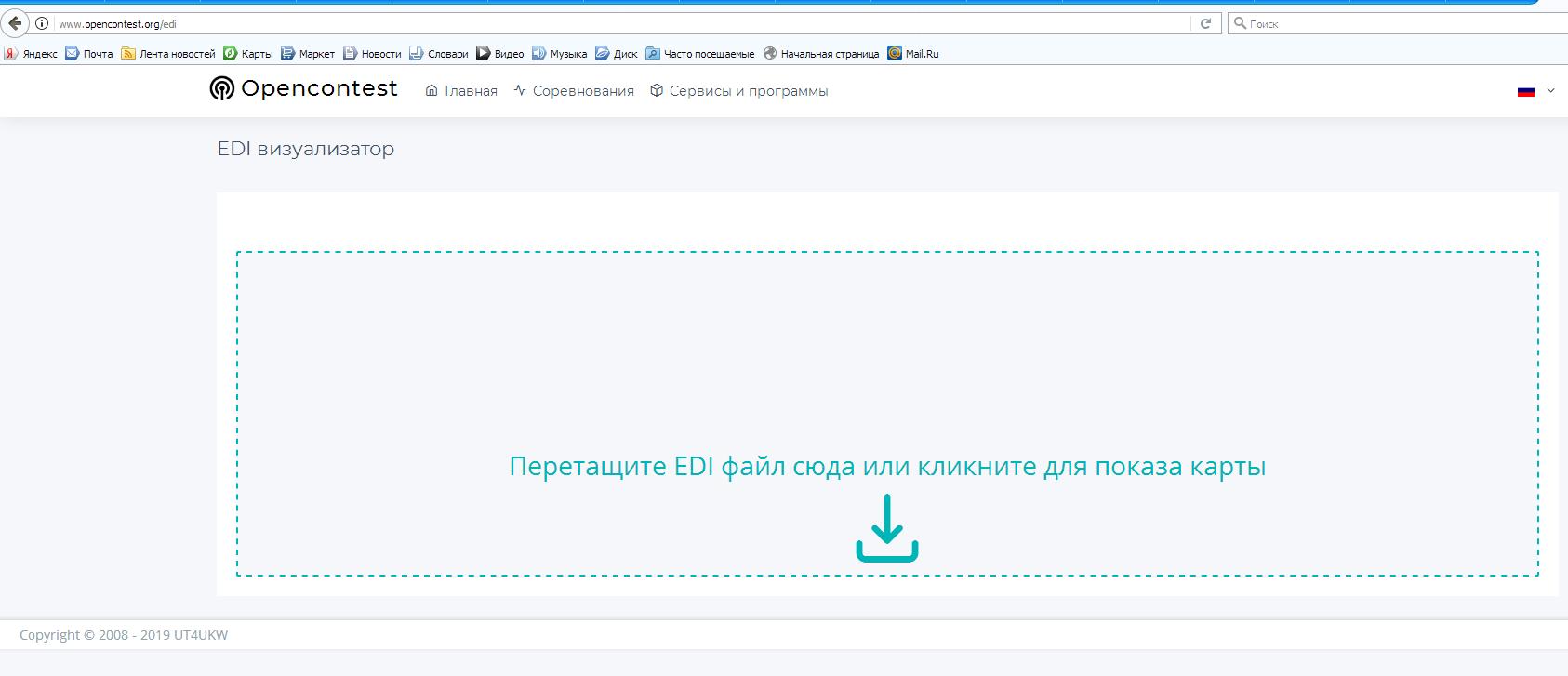Open the Яндекс bookmark
The image size is (1568, 676).
point(31,54)
